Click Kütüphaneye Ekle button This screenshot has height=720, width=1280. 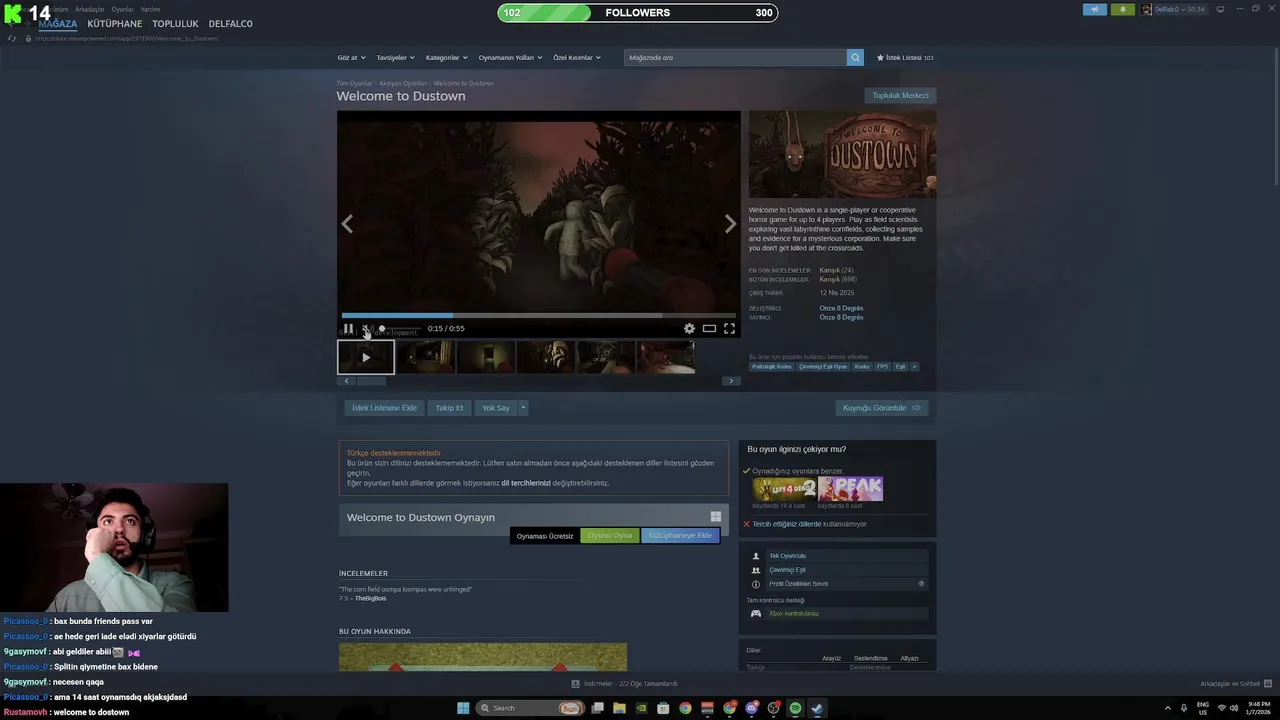(x=680, y=536)
